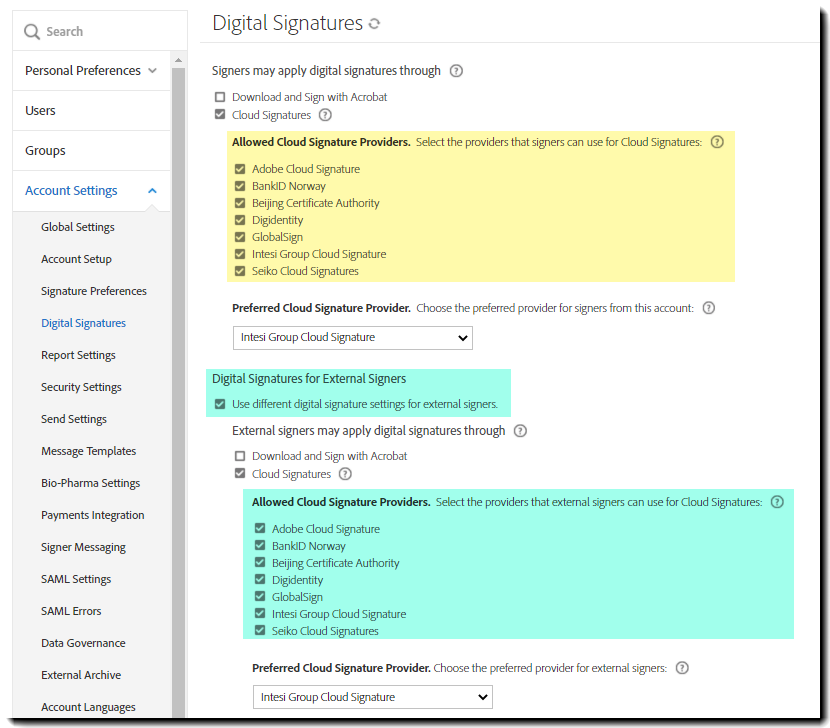Open external signers' preferred provider dropdown

(372, 697)
